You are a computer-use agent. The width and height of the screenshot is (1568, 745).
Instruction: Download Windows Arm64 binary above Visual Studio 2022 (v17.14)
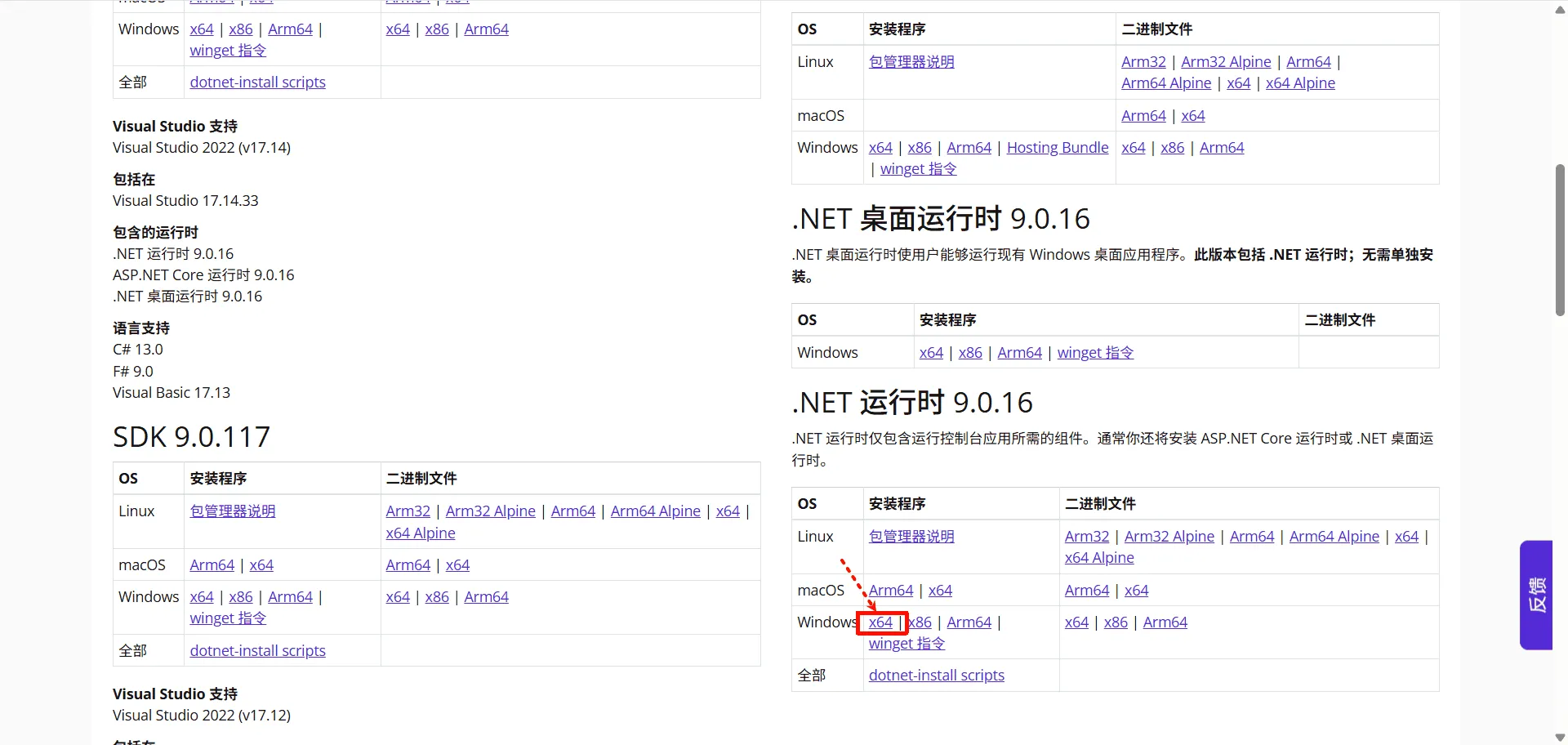point(487,29)
